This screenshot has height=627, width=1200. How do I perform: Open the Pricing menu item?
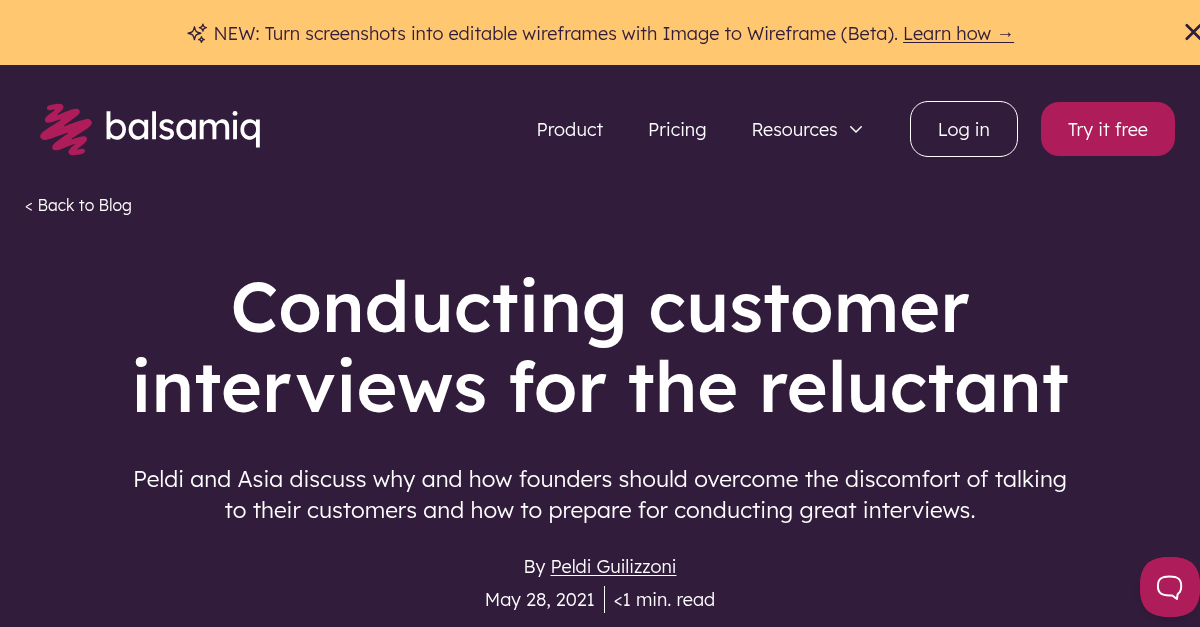point(677,129)
